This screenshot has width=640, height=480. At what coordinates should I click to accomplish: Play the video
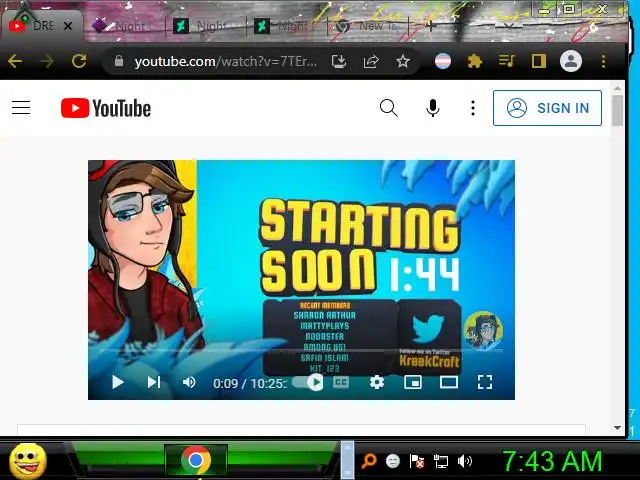click(x=118, y=382)
